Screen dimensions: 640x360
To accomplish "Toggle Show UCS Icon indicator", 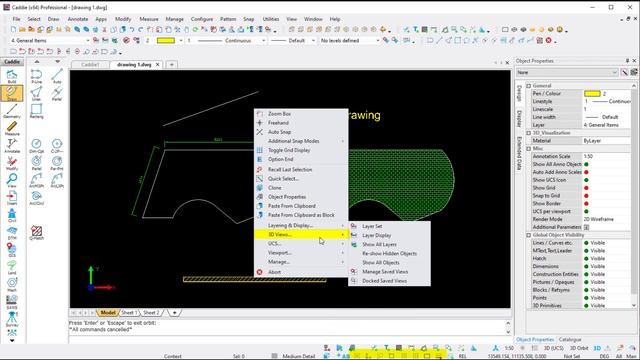I will (586, 180).
